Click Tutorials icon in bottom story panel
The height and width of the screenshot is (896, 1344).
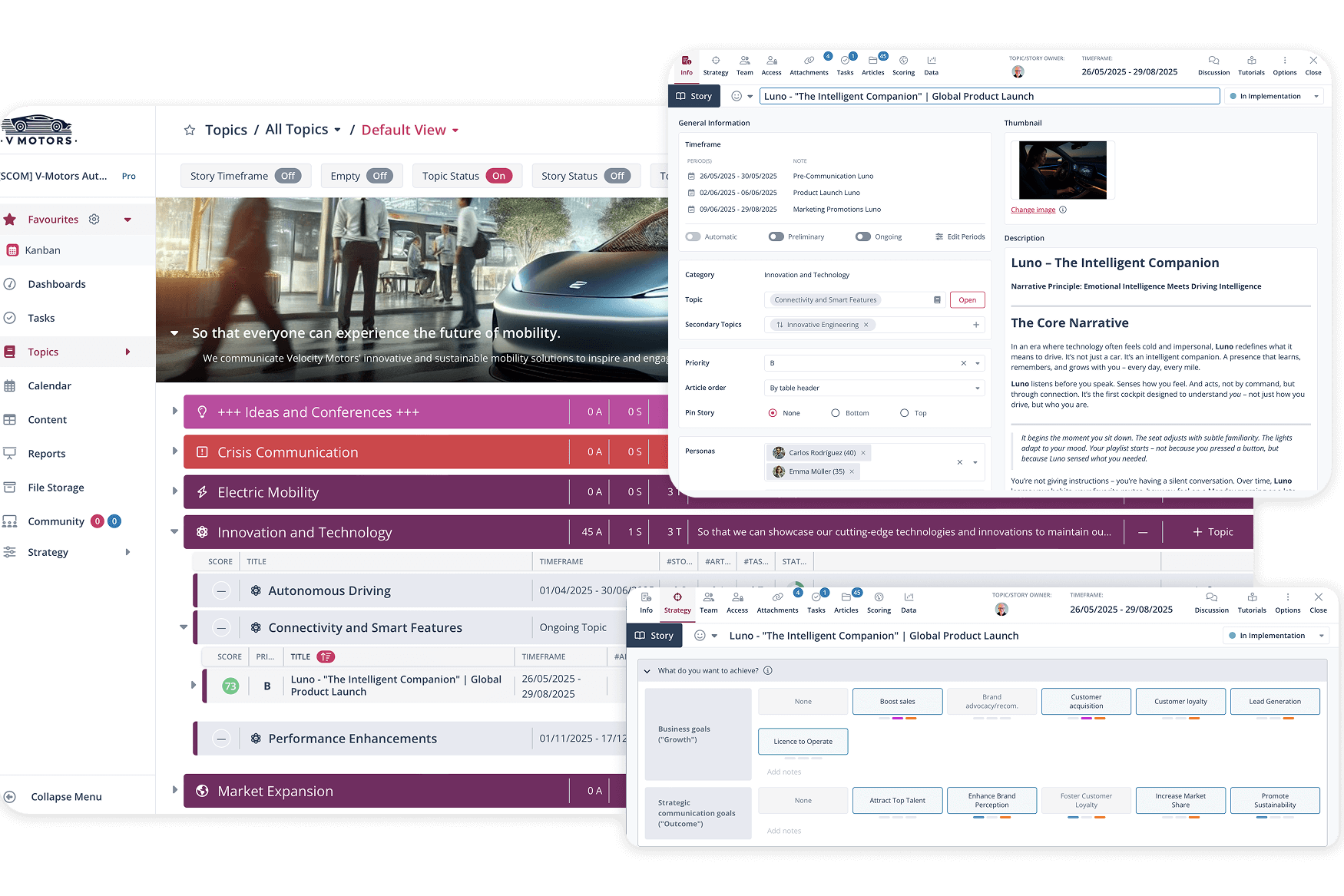1252,597
